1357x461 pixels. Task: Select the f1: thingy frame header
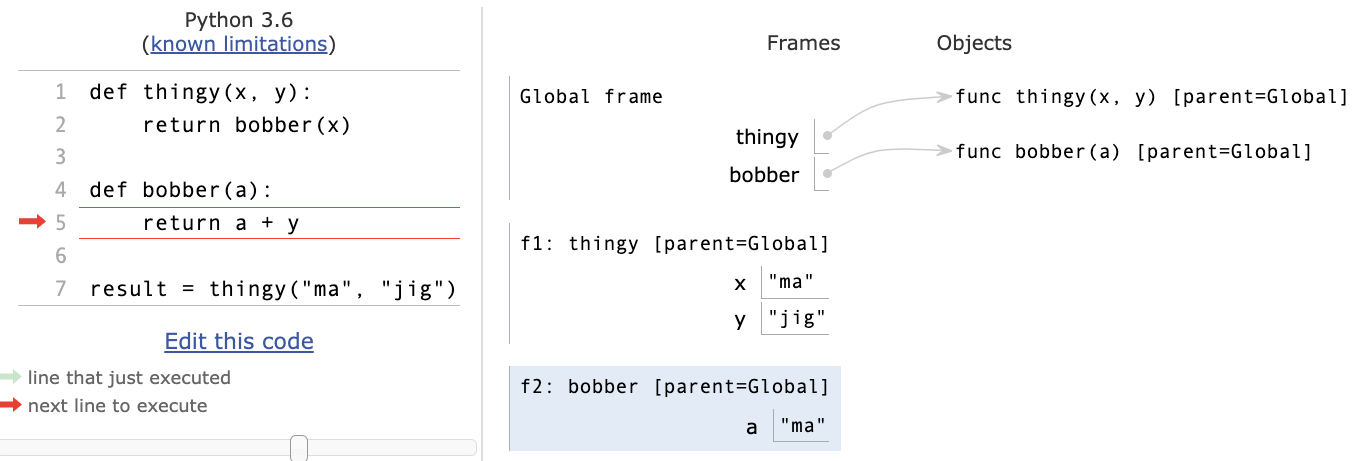pyautogui.click(x=675, y=243)
